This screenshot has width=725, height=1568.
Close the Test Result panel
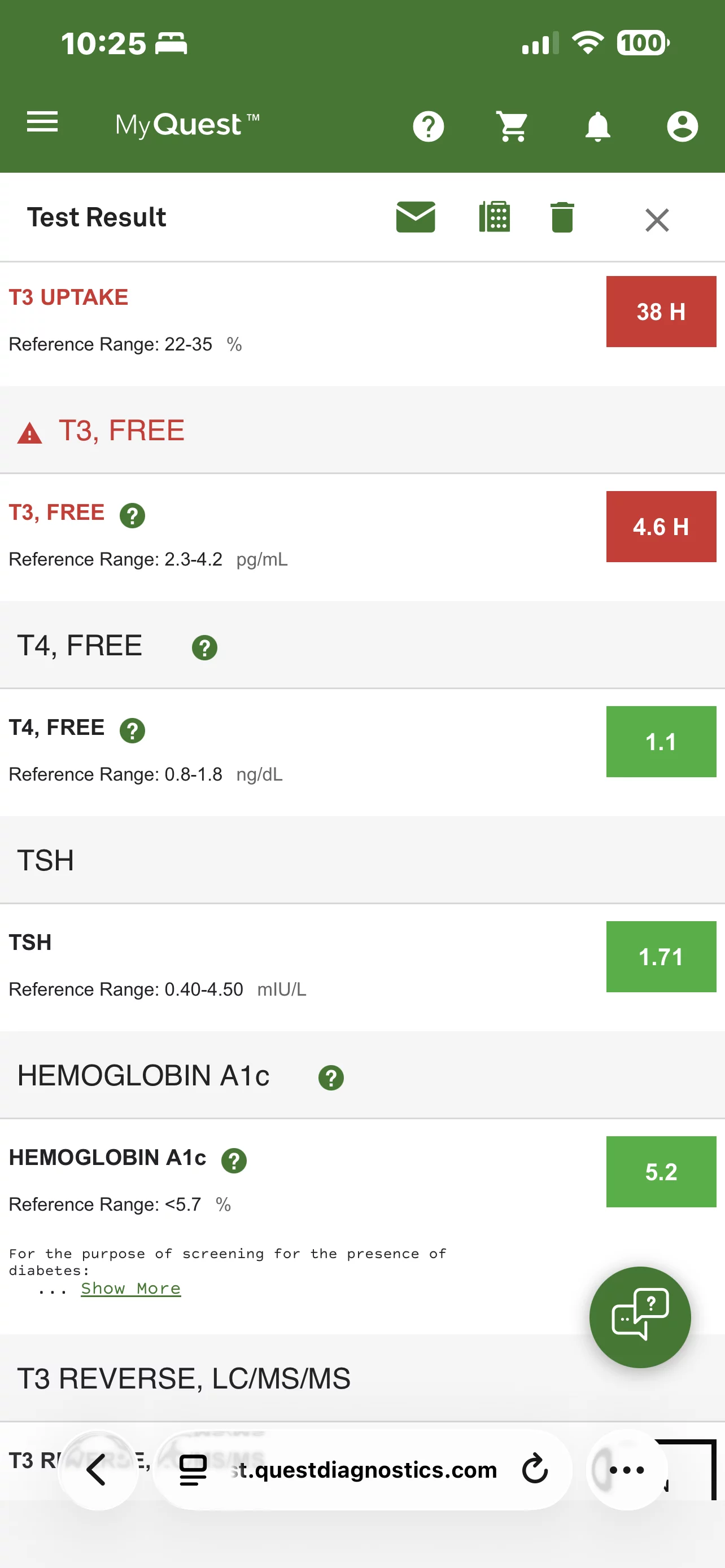(x=657, y=220)
